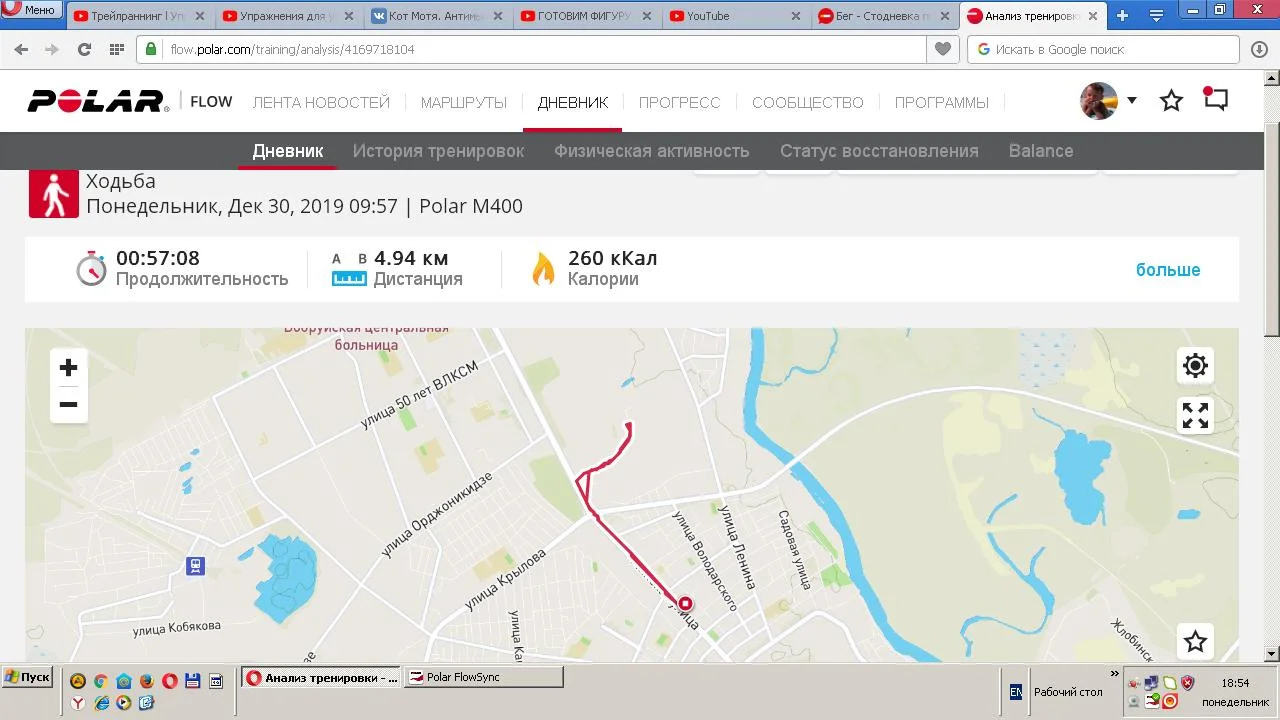Click the favorites star icon in header
This screenshot has height=720, width=1280.
pyautogui.click(x=1171, y=101)
